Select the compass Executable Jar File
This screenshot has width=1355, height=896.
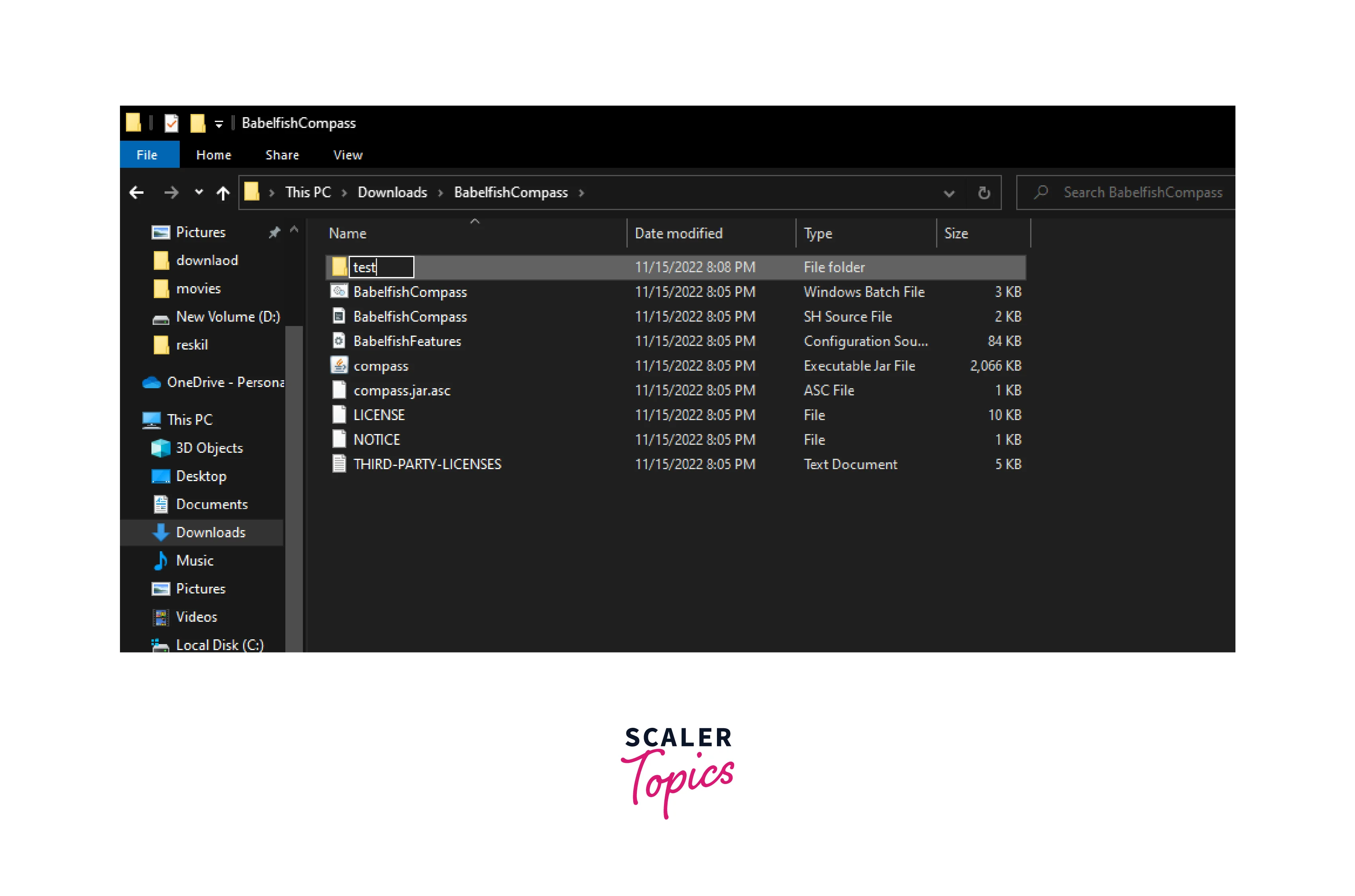(381, 366)
